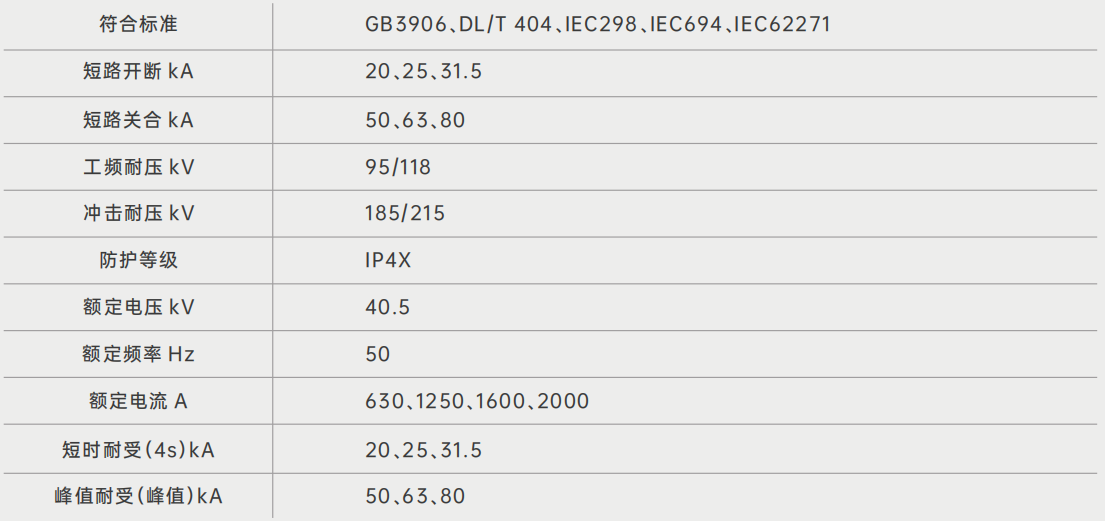
Task: Select the 185/215 value cell
Action: click(405, 214)
